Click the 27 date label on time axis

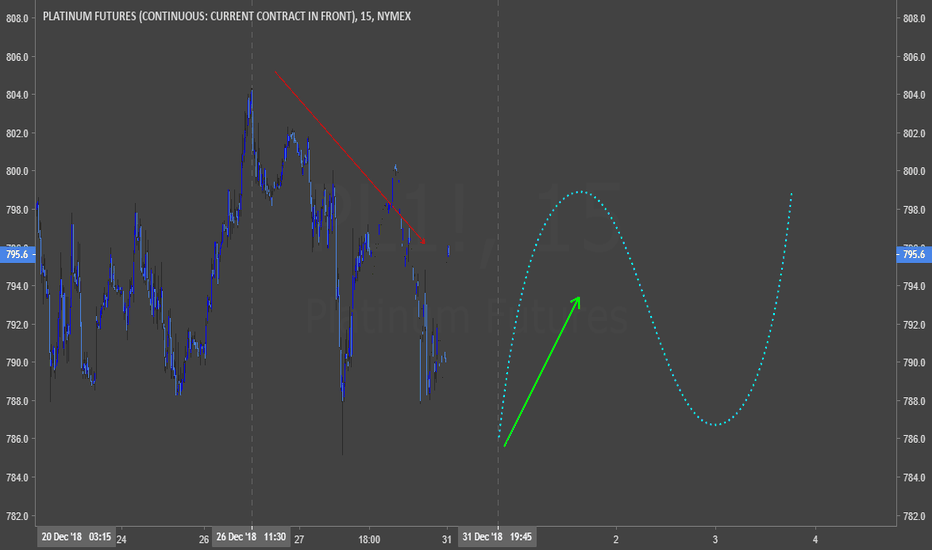tap(299, 539)
